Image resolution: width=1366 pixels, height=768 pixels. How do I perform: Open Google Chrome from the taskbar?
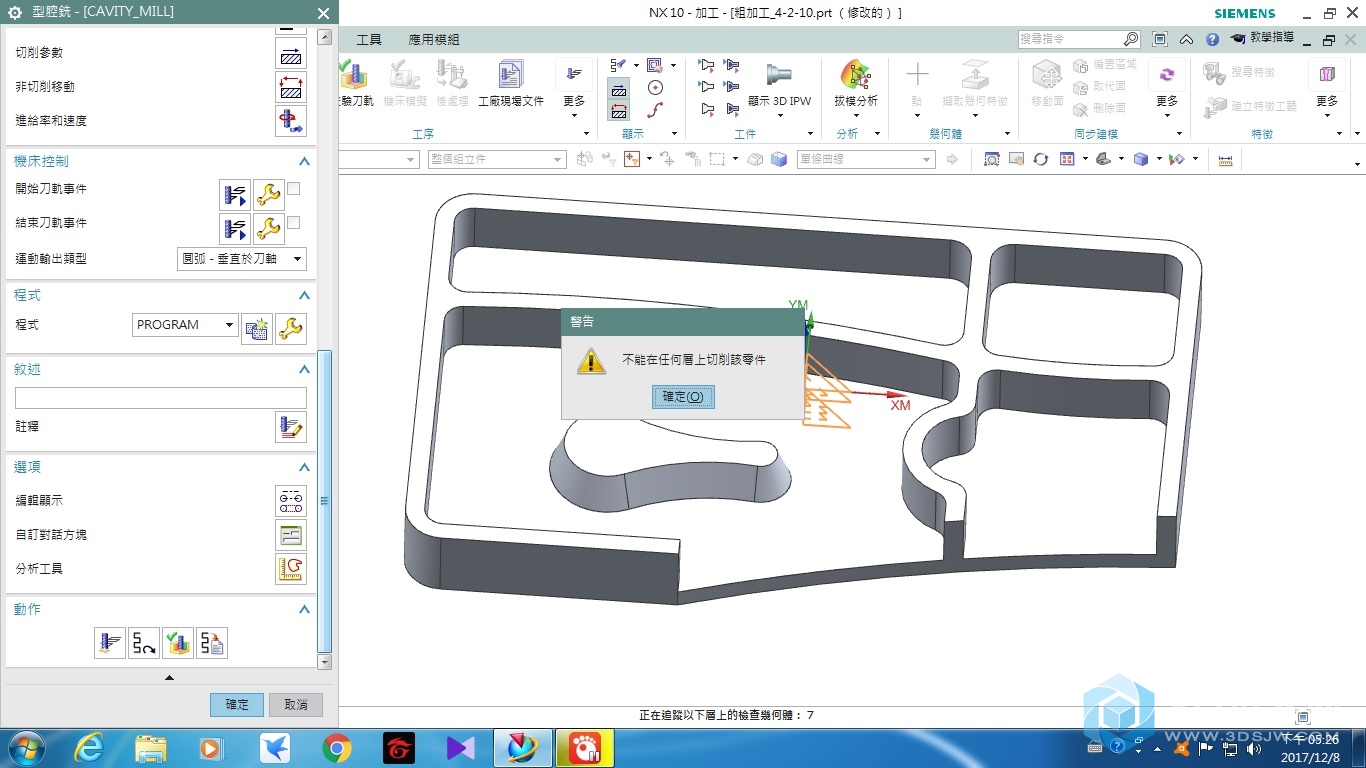[x=337, y=748]
